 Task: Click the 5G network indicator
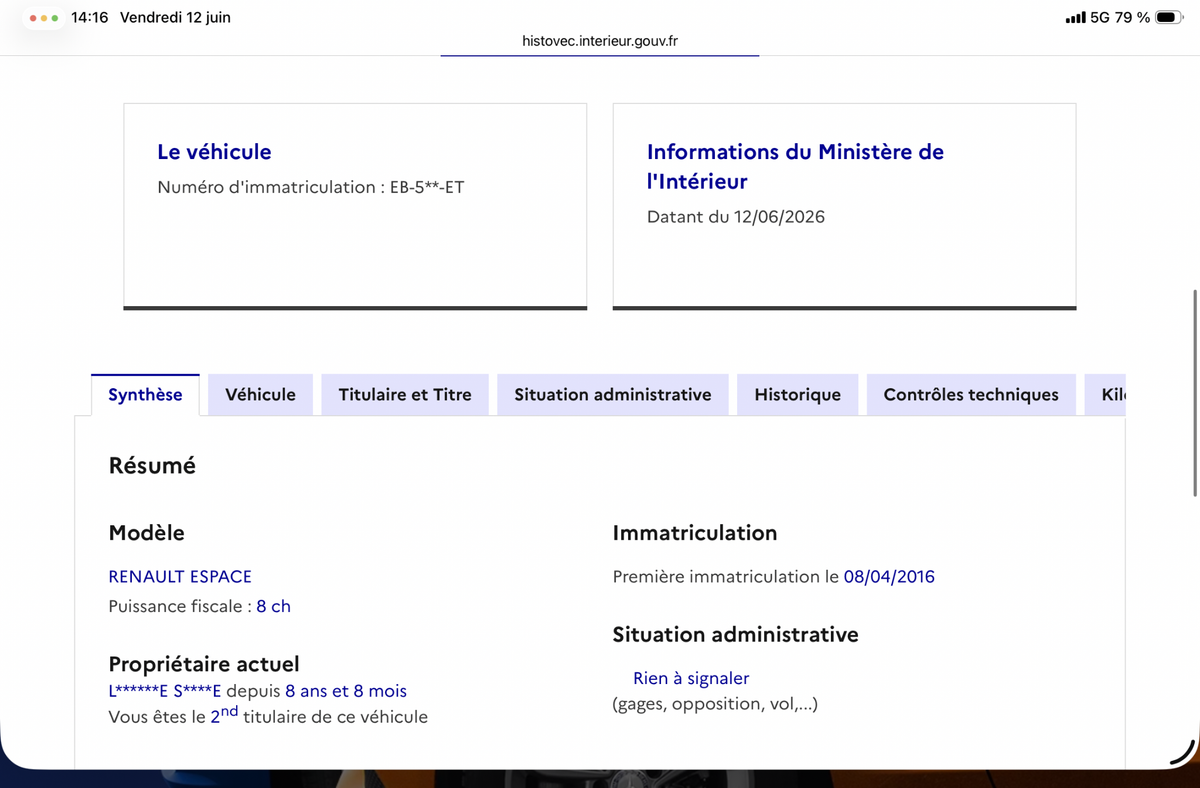pos(1100,17)
